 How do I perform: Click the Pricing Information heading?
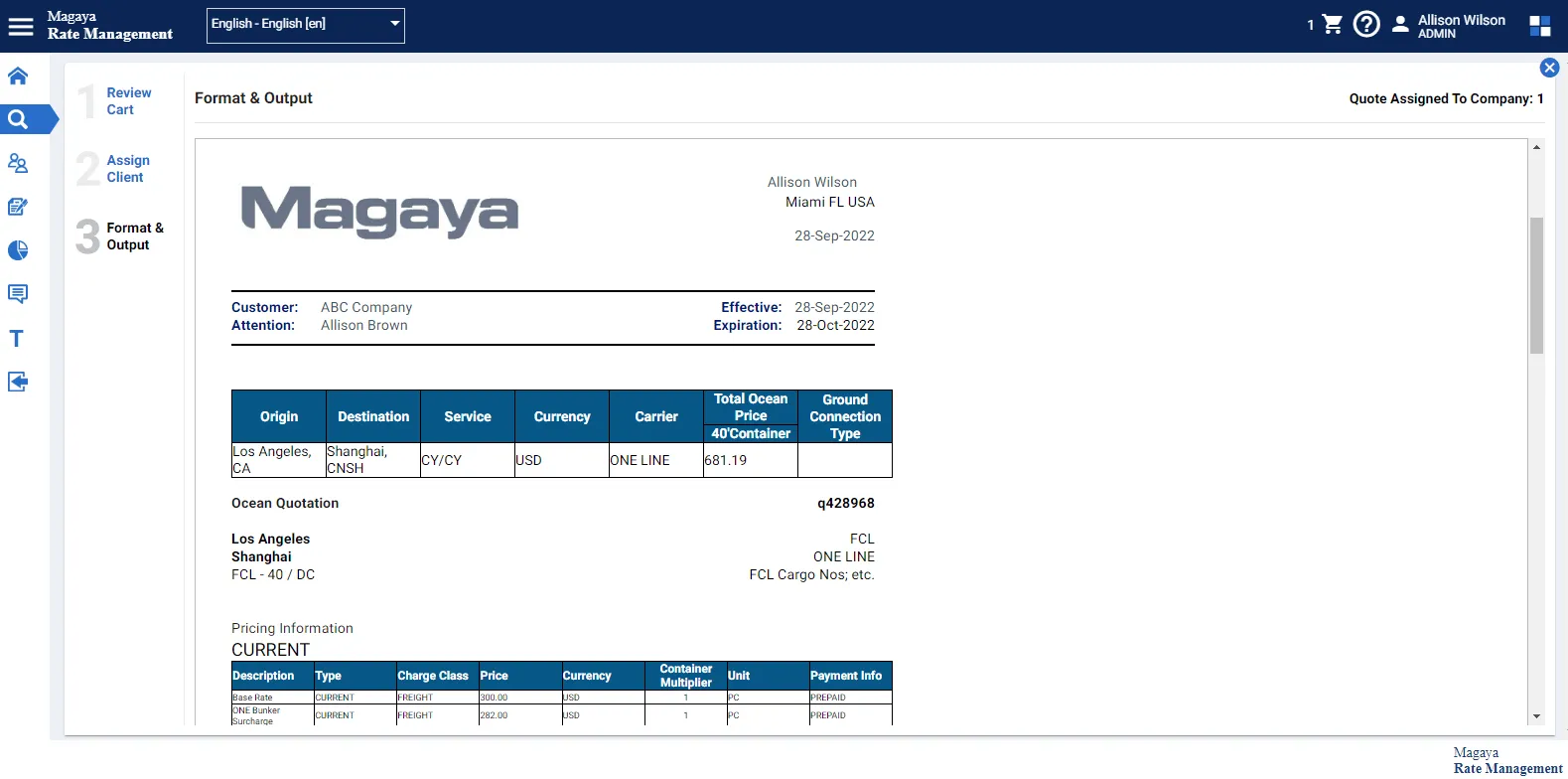click(292, 628)
